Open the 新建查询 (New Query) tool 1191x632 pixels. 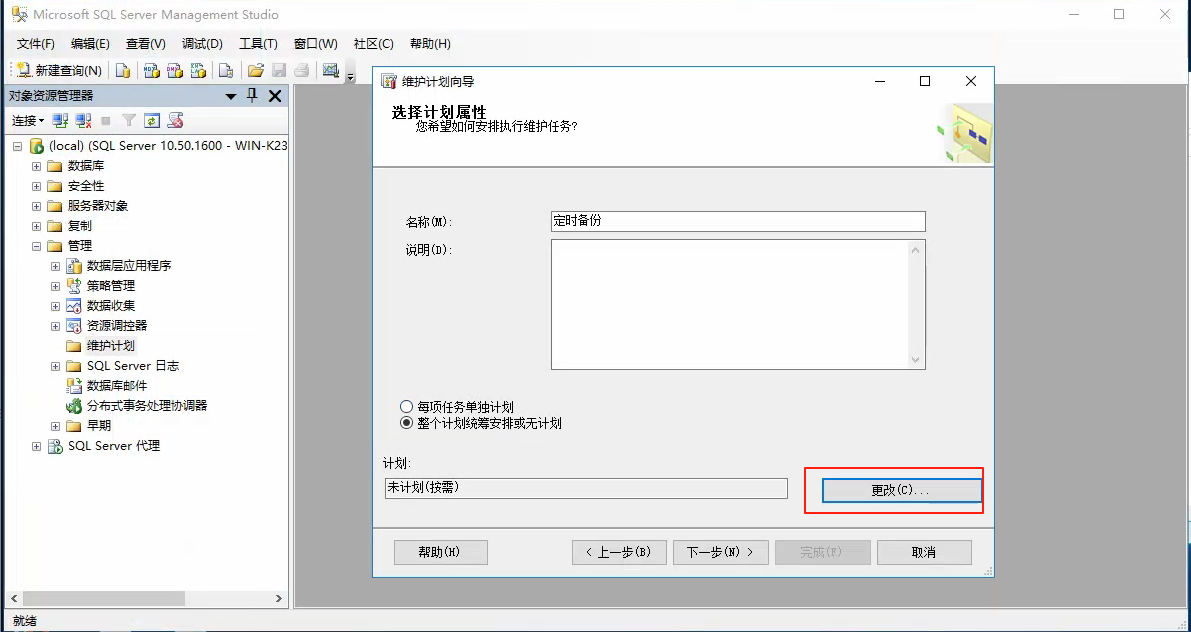point(60,70)
